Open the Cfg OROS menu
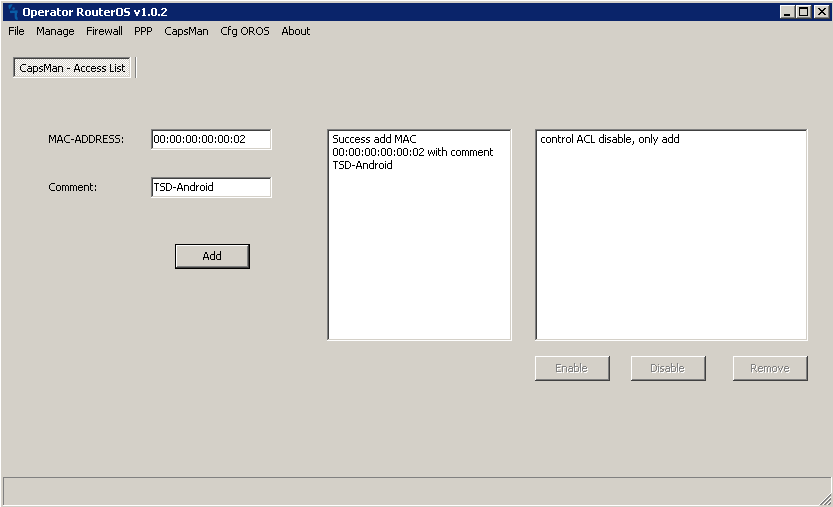 [245, 31]
